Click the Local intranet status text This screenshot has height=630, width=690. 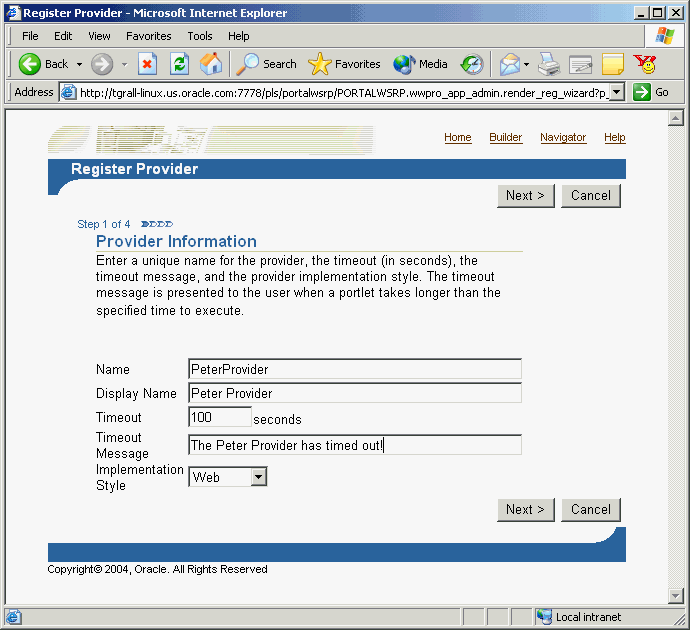point(588,617)
